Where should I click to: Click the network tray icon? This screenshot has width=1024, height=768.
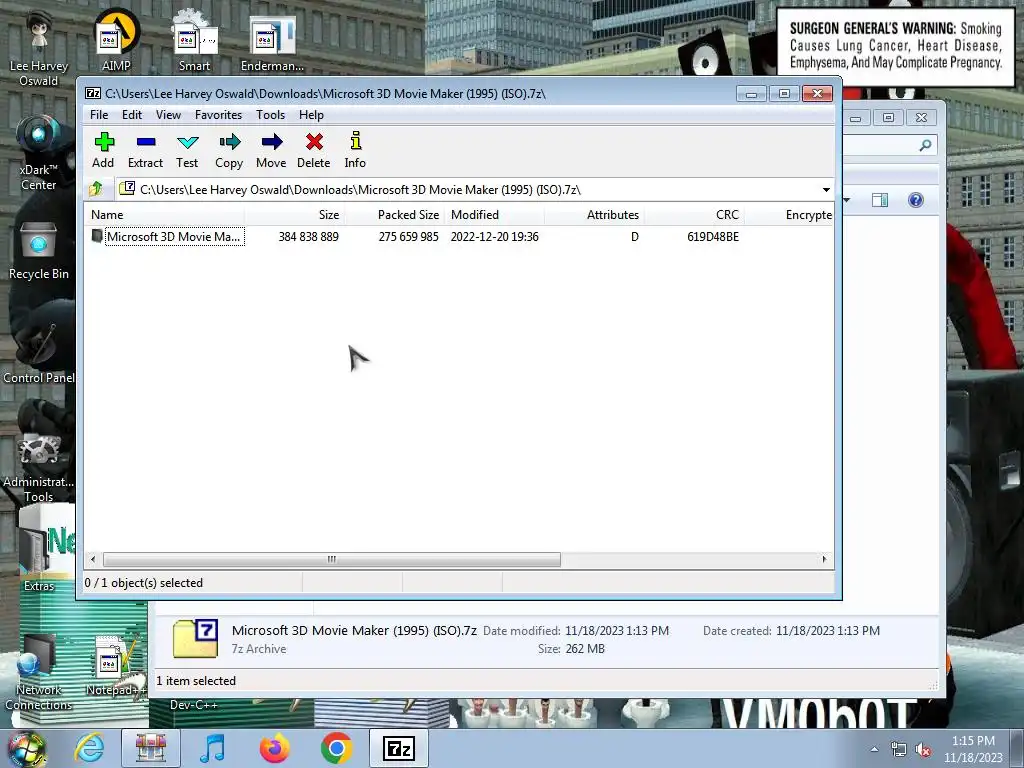click(899, 750)
